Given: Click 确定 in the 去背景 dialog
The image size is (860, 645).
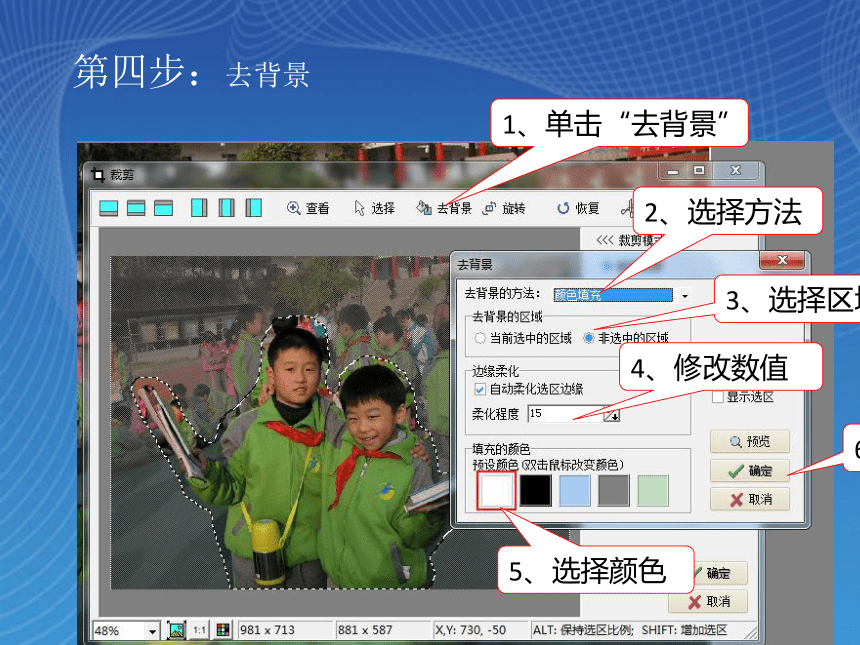Looking at the screenshot, I should coord(750,471).
